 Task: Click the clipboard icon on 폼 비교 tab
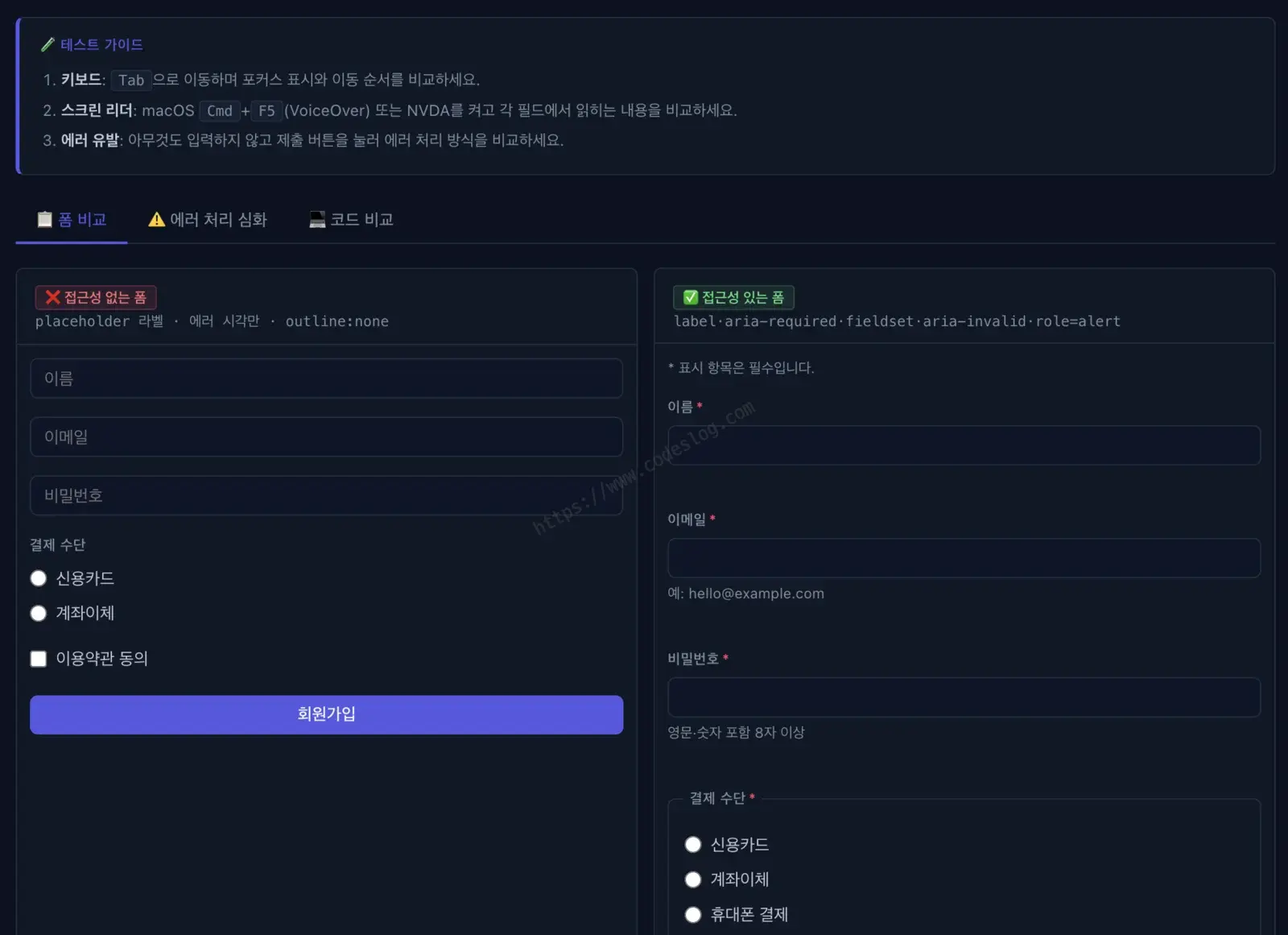pos(45,220)
